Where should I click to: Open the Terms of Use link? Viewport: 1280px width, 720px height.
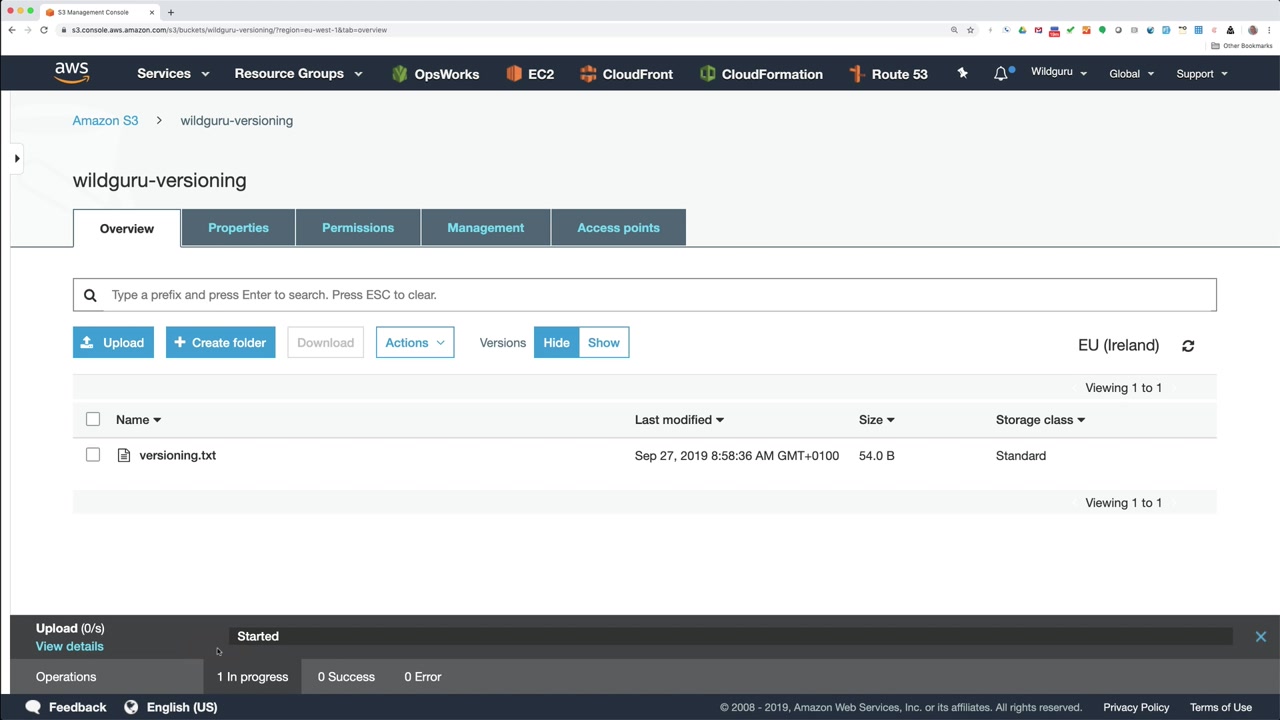[1221, 707]
